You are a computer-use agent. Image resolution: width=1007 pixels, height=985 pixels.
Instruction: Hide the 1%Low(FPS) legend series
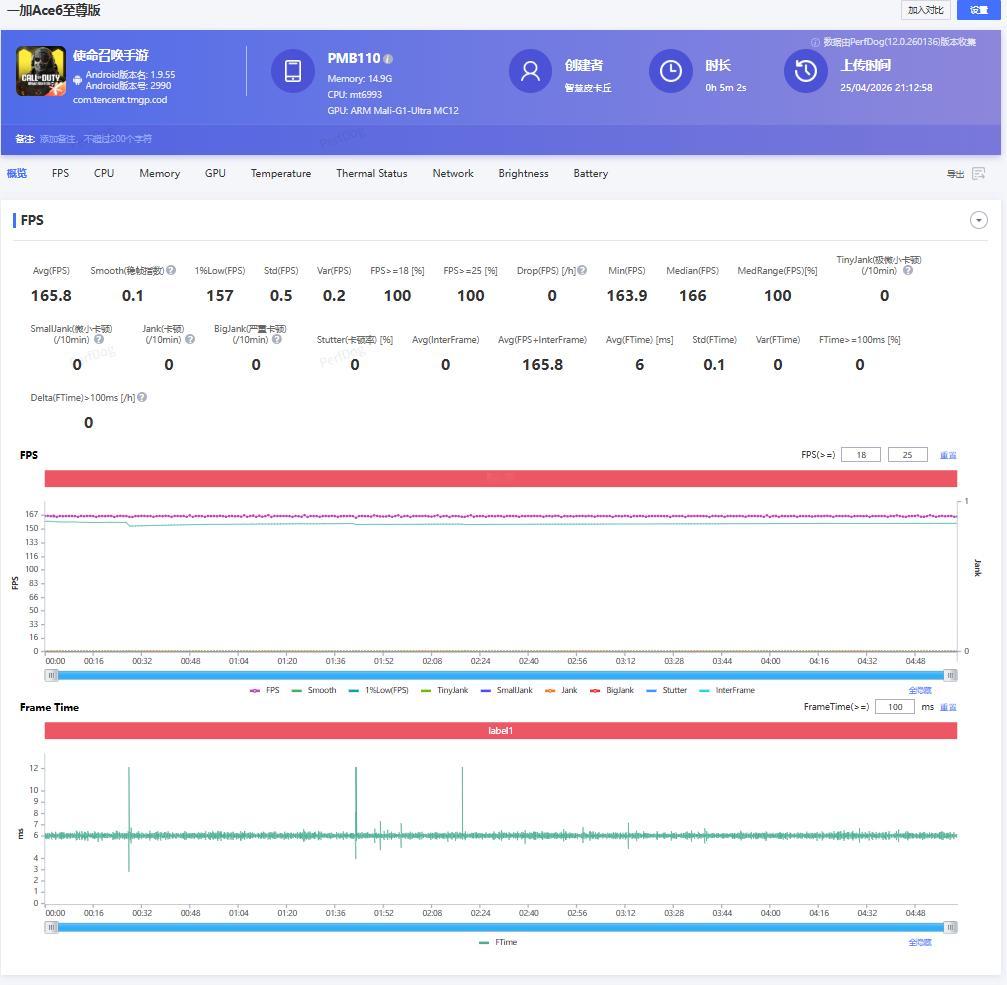point(378,690)
